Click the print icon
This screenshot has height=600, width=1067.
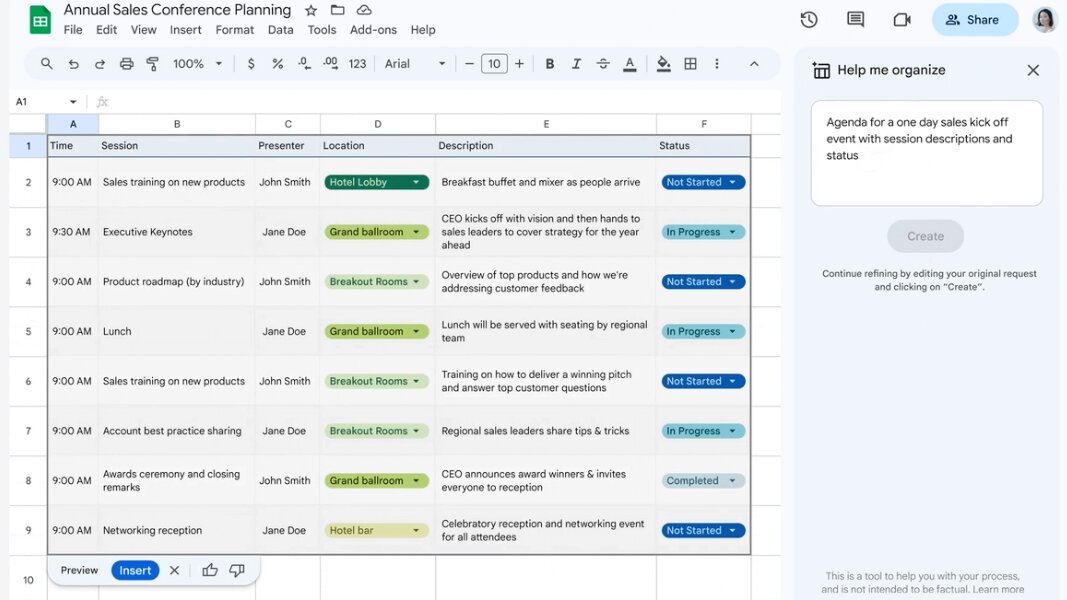126,64
